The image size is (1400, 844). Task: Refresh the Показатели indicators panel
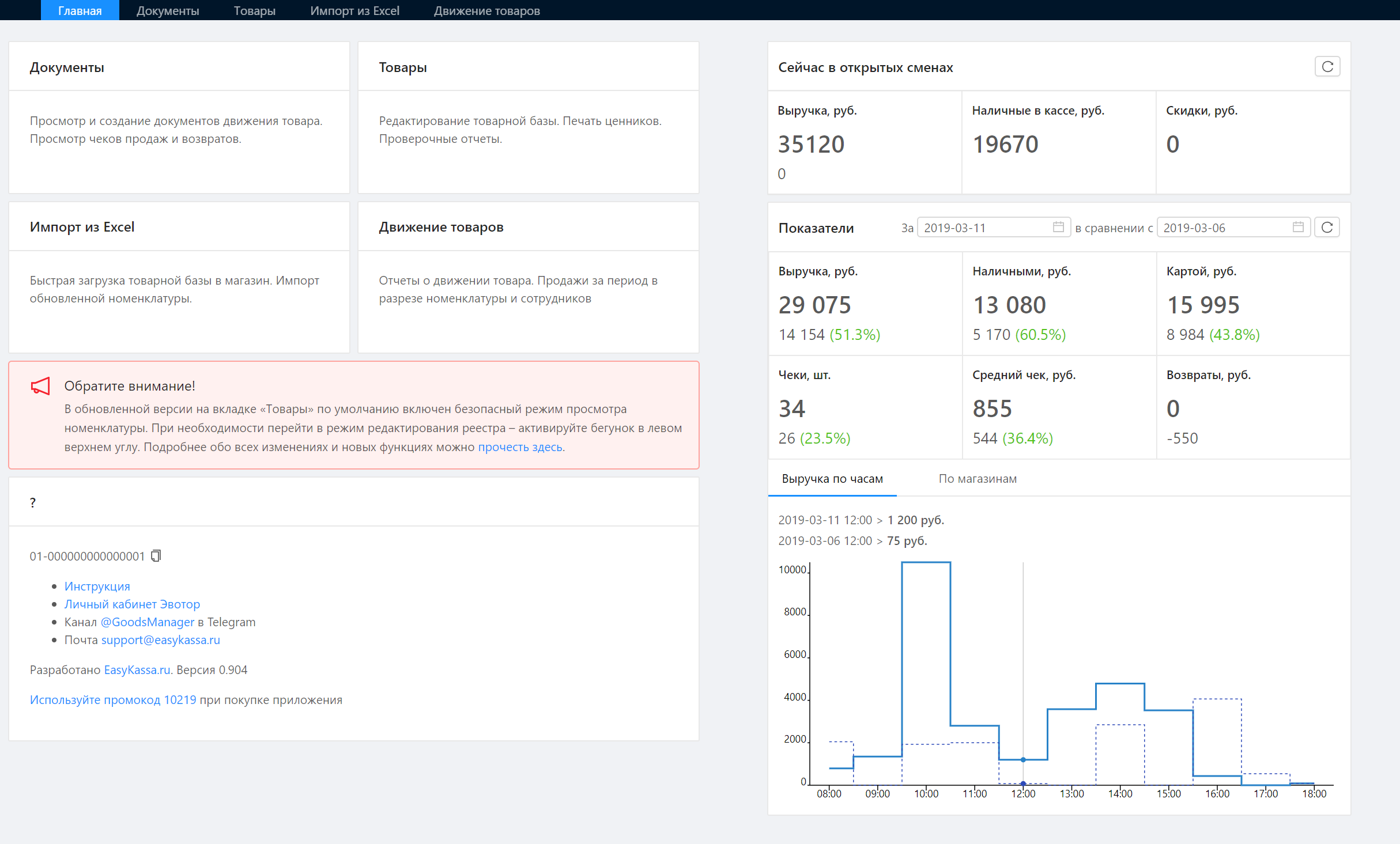point(1327,228)
